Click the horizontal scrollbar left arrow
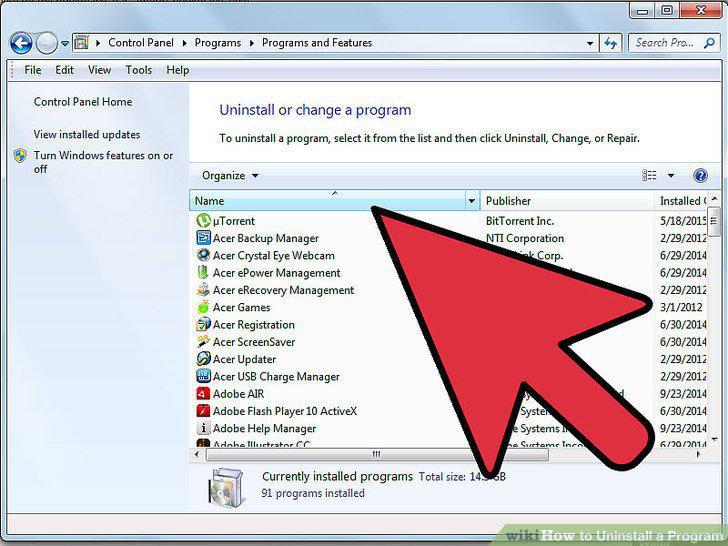The height and width of the screenshot is (546, 728). click(x=197, y=454)
